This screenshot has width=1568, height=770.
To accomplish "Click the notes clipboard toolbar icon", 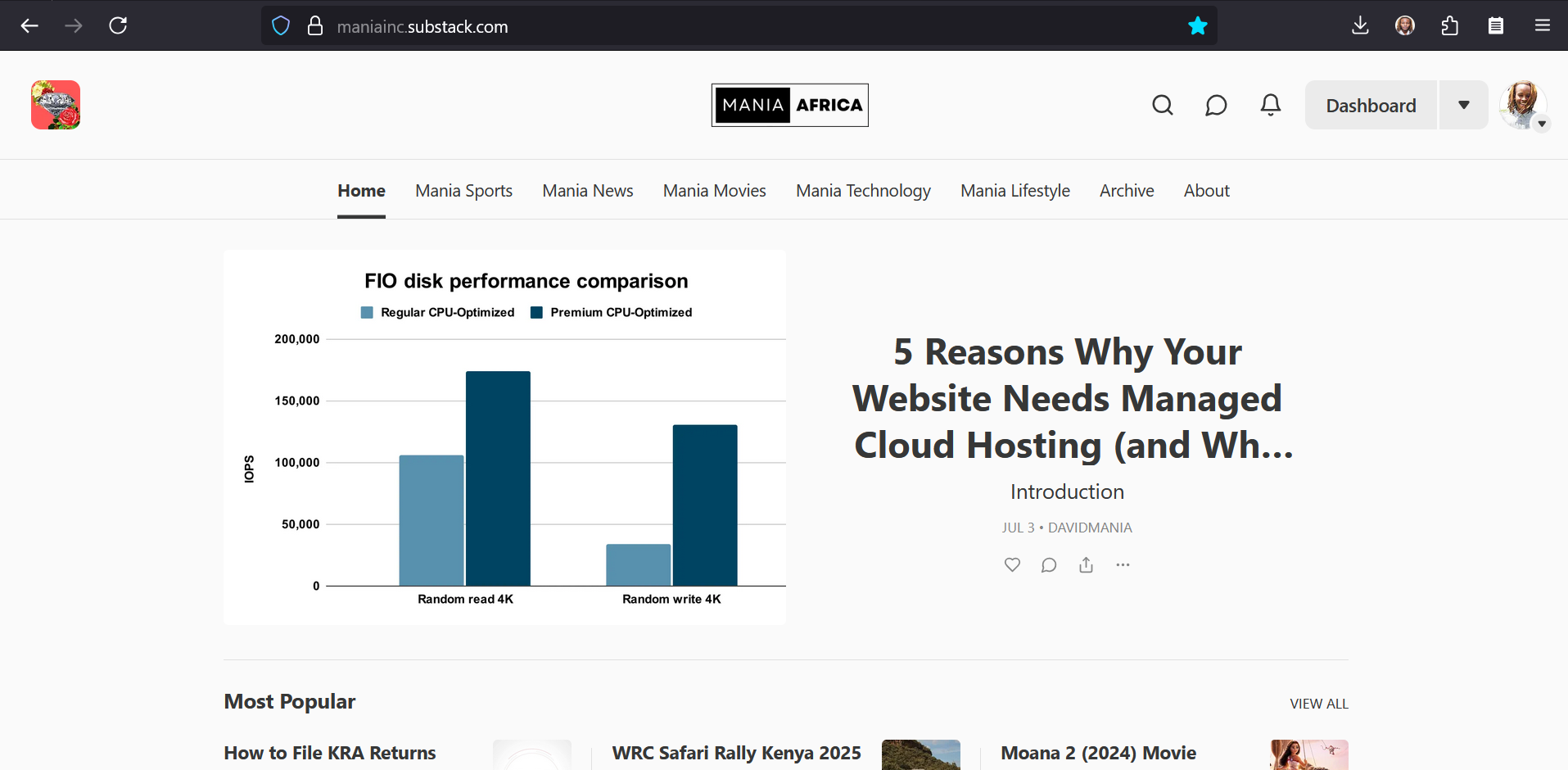I will [x=1496, y=26].
